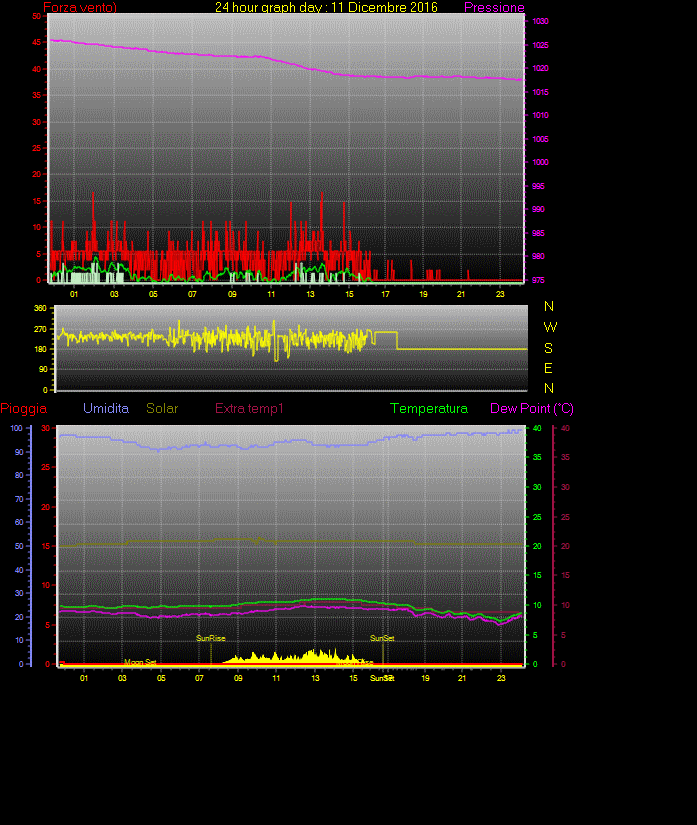Click the 'W' compass direction label
Image resolution: width=697 pixels, height=825 pixels.
coord(550,327)
